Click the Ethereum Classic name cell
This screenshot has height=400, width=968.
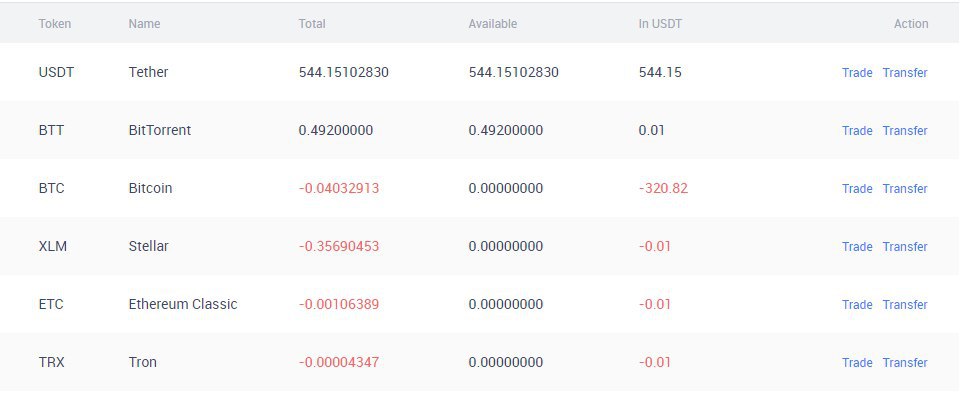coord(183,304)
